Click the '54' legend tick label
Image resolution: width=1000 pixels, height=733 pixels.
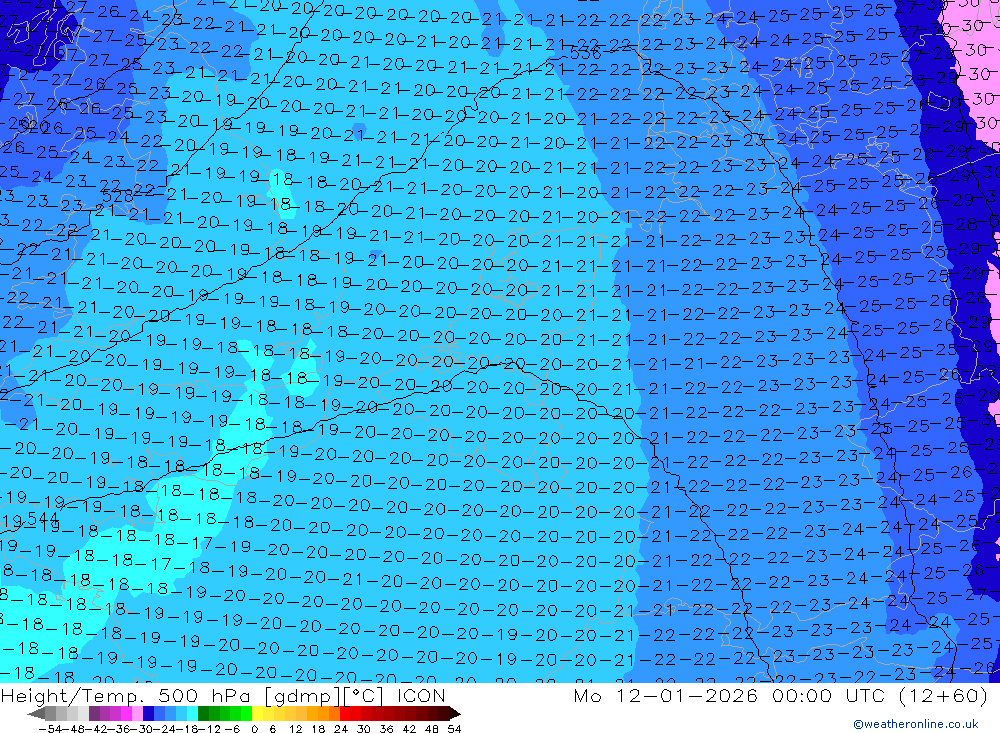454,729
